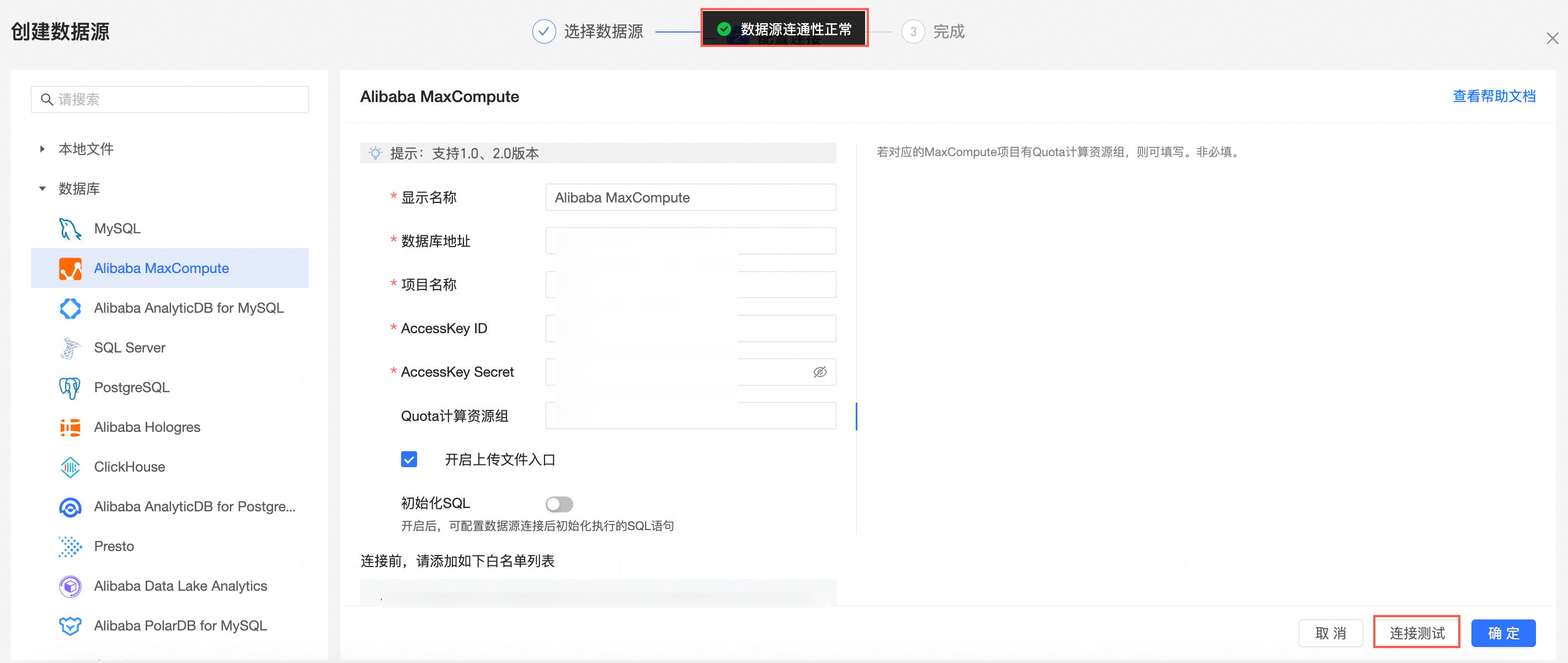This screenshot has width=1568, height=663.
Task: Click the PostgreSQL elephant icon
Action: pos(70,388)
